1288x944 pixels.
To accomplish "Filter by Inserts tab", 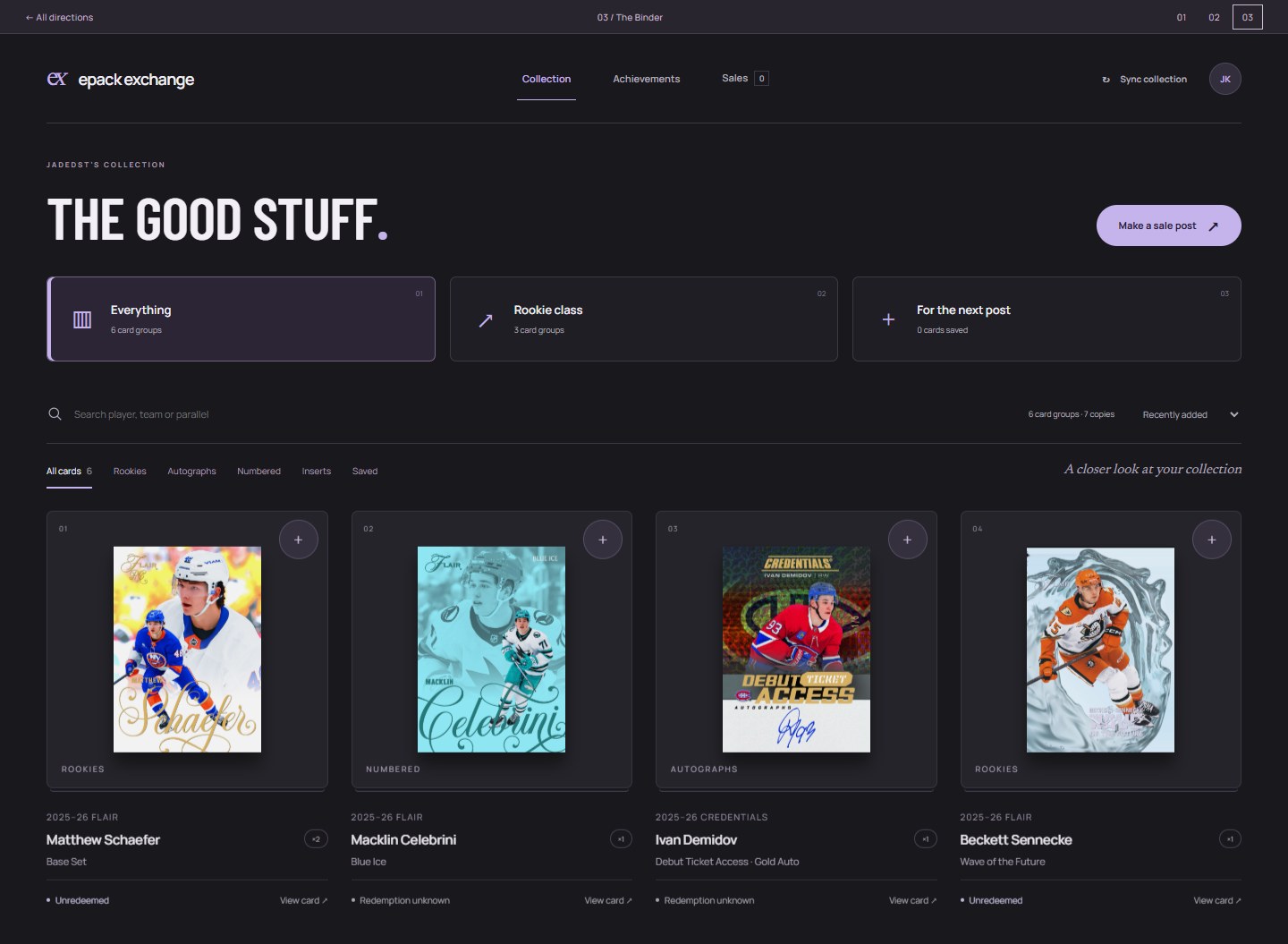I will click(316, 472).
